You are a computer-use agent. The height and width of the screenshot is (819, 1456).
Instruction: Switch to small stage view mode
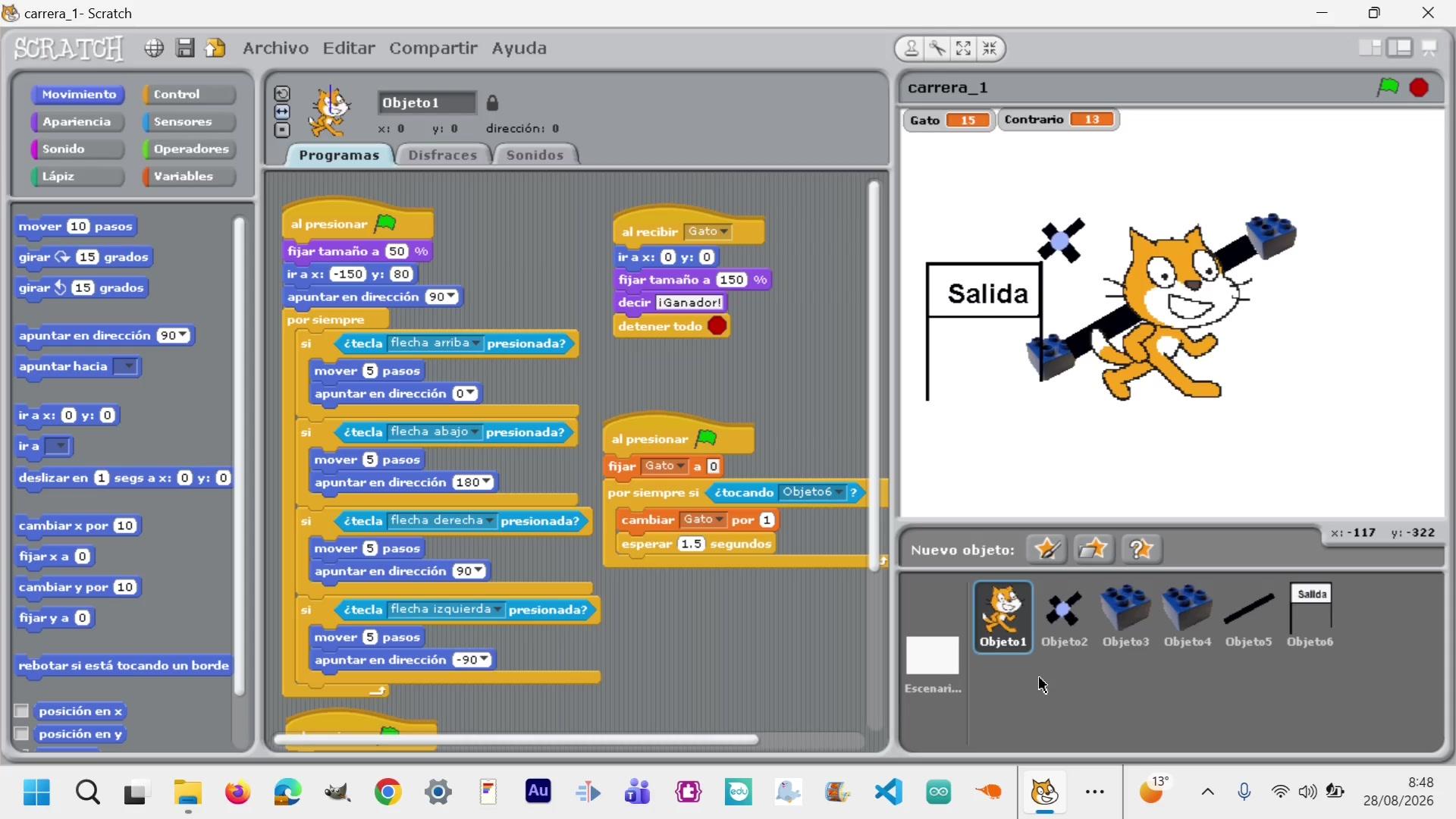(1370, 48)
